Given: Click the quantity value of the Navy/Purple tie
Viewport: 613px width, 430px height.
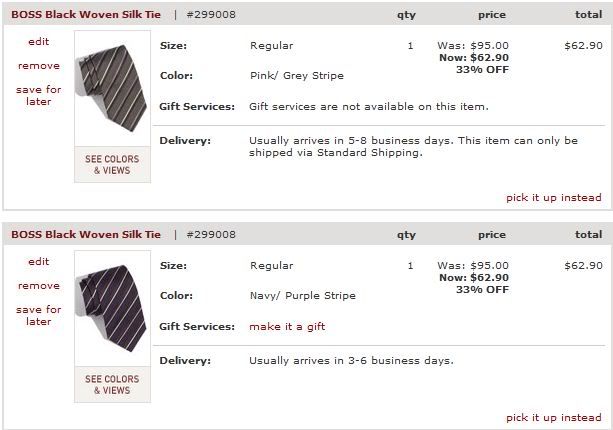Looking at the screenshot, I should click(410, 266).
